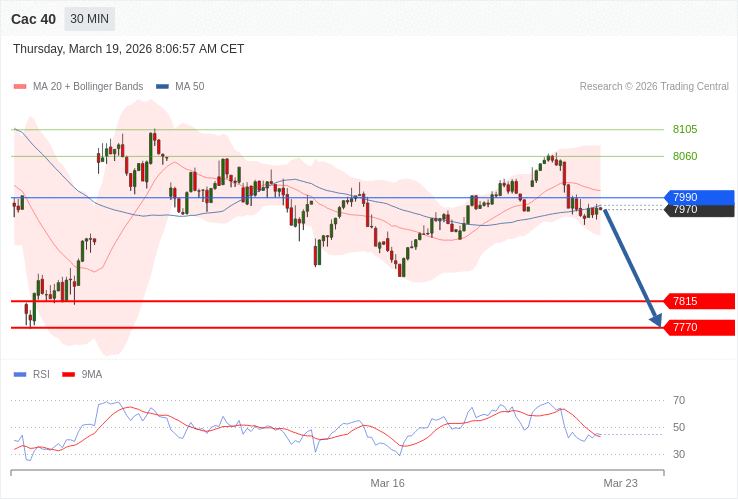Toggle the MA 50 legend label
Screen dimensions: 738x500
[189, 87]
